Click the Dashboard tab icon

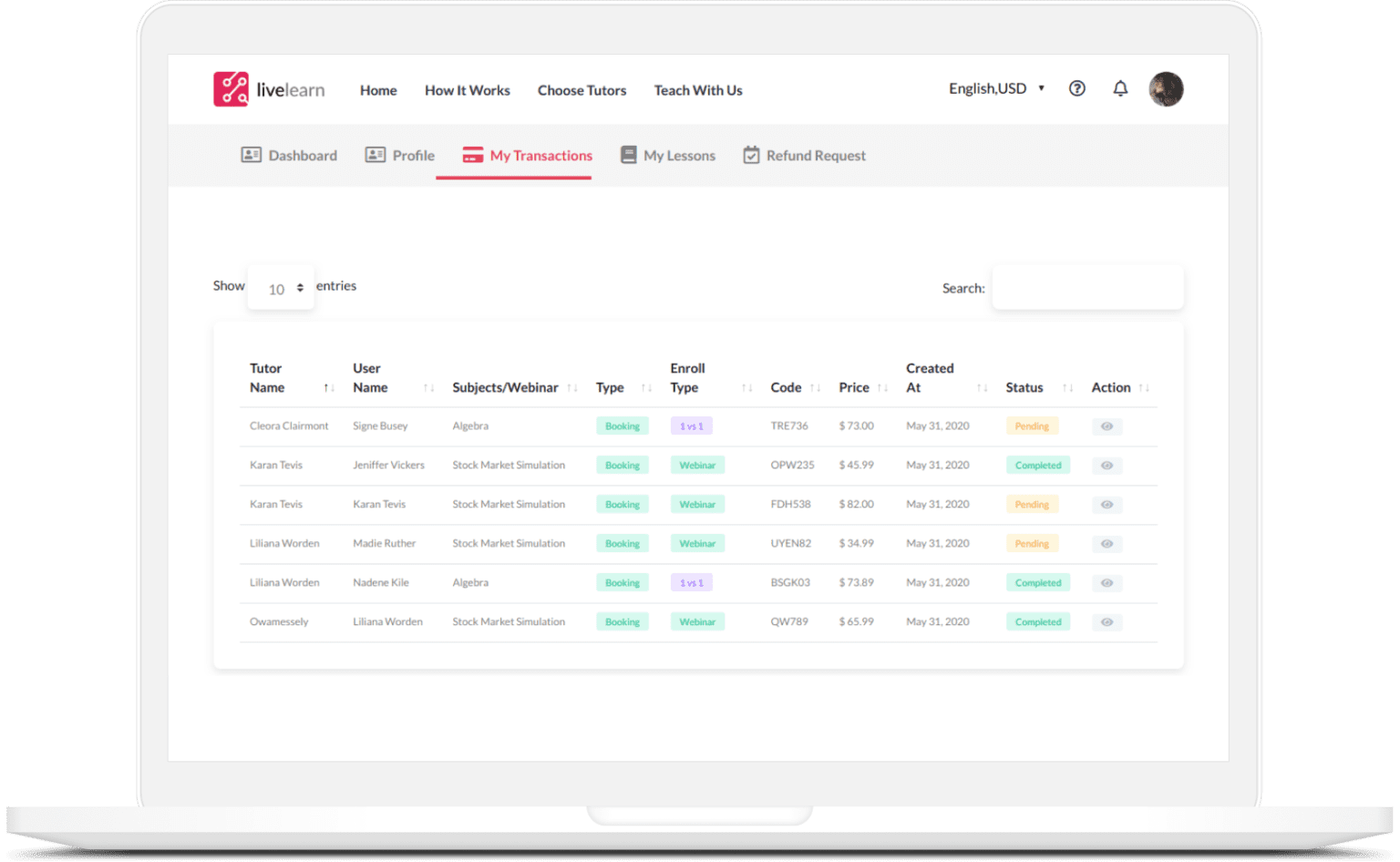pyautogui.click(x=250, y=155)
